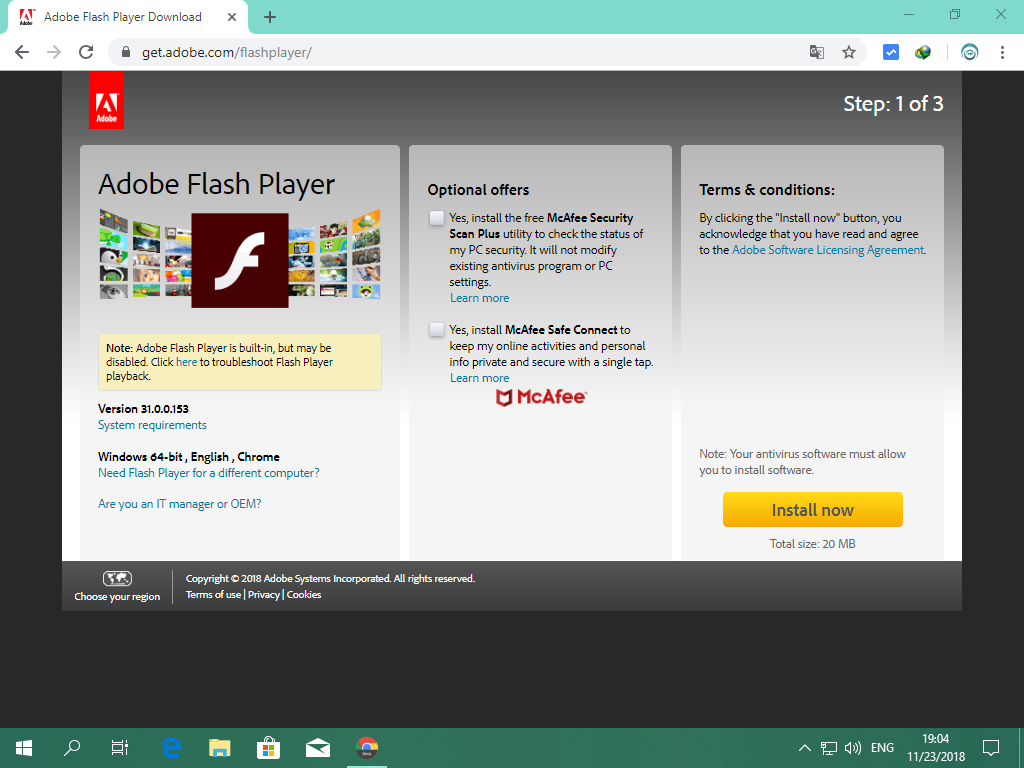Image resolution: width=1024 pixels, height=768 pixels.
Task: Open the notification center icon
Action: 991,748
